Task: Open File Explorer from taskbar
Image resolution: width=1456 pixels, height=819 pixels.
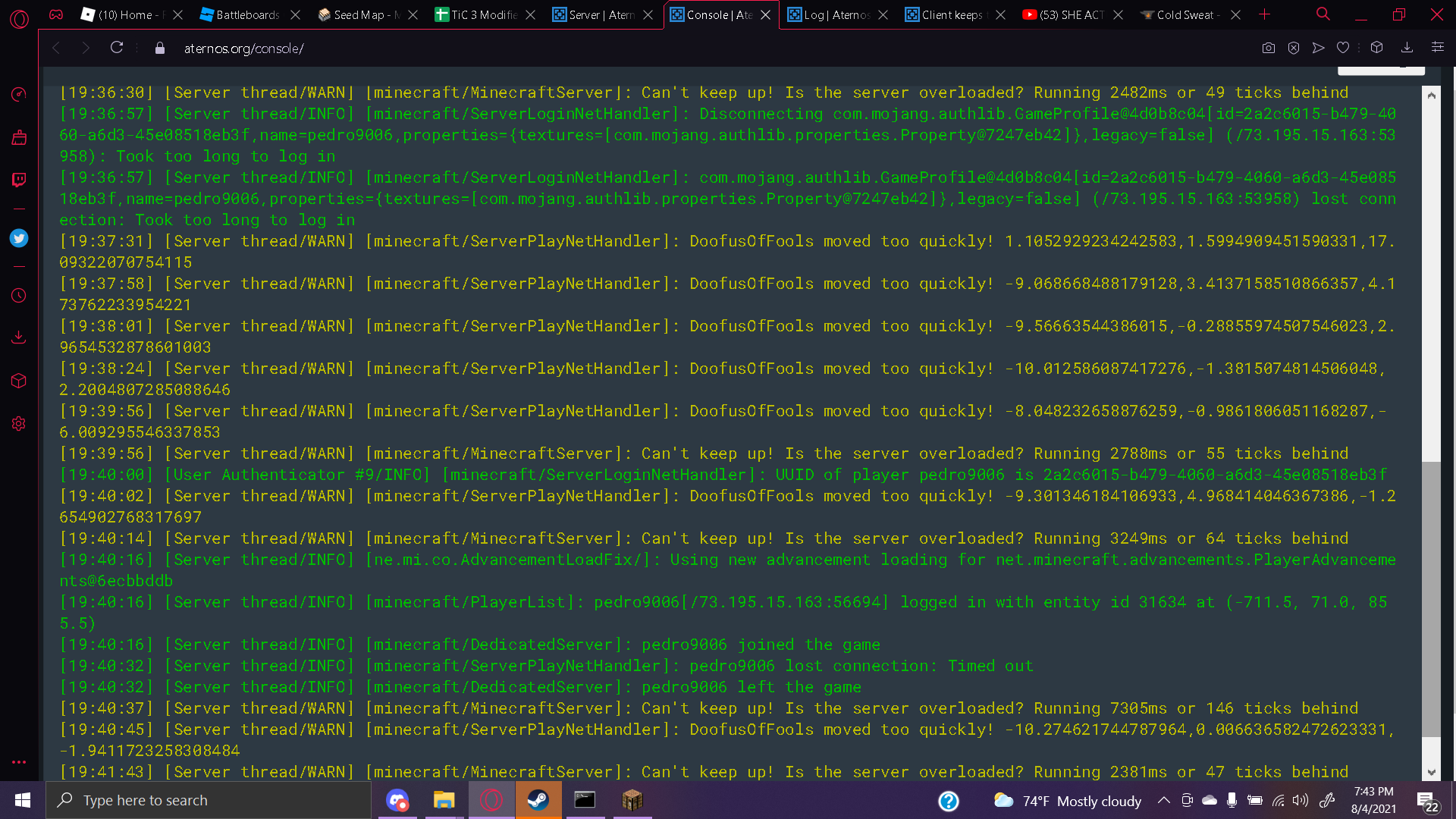Action: (444, 800)
